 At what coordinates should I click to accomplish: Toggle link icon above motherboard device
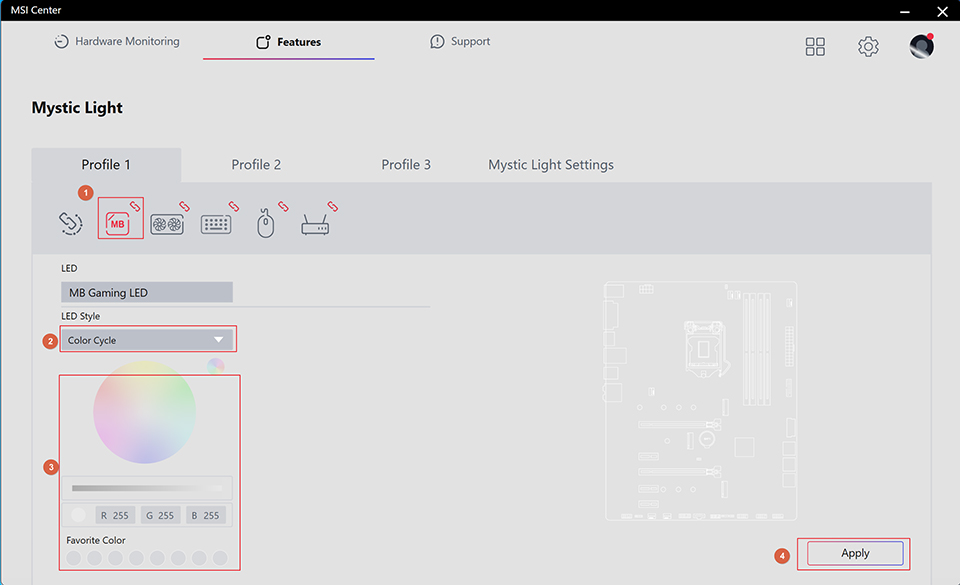(x=135, y=206)
